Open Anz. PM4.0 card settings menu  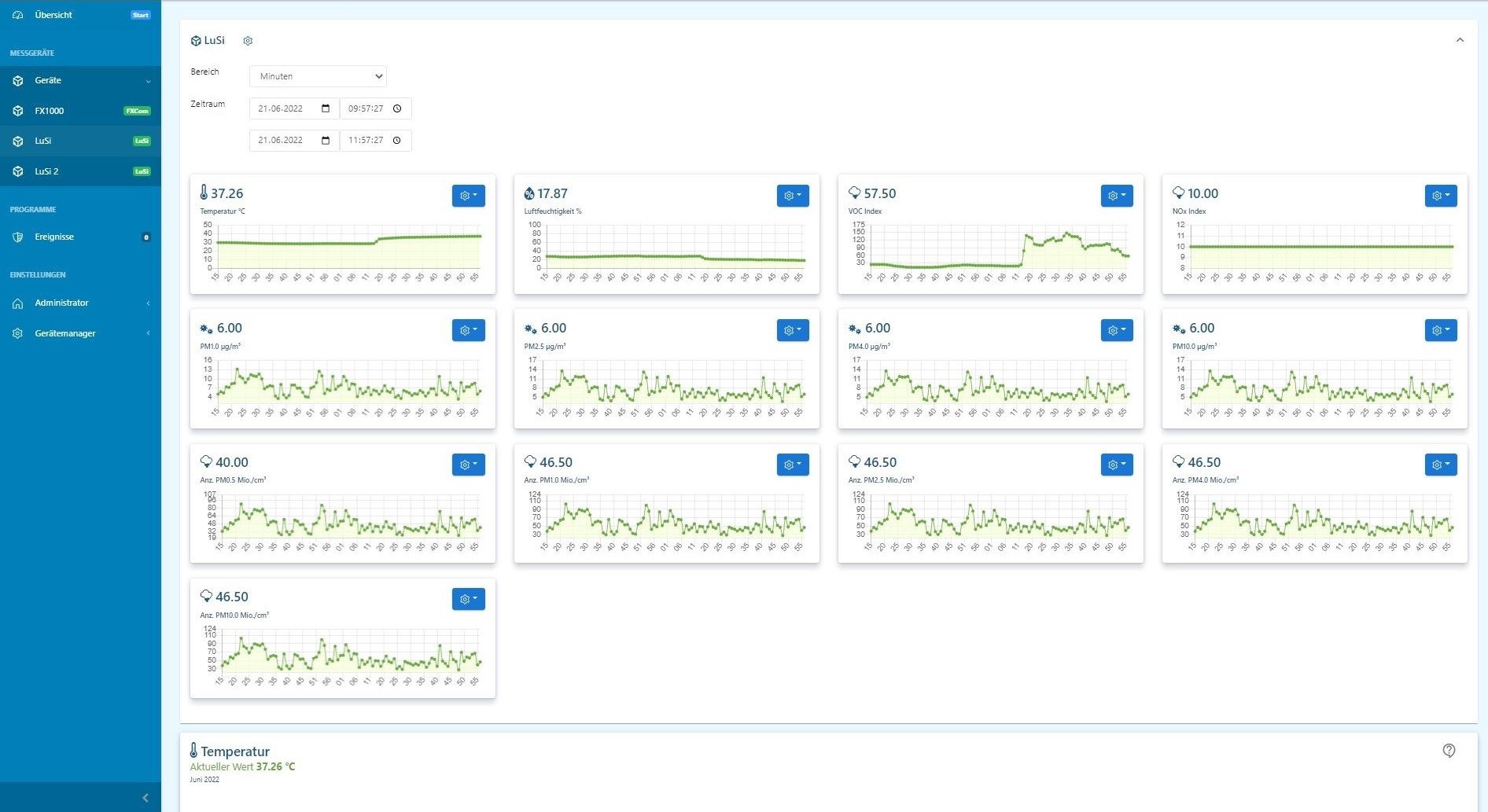click(1441, 465)
